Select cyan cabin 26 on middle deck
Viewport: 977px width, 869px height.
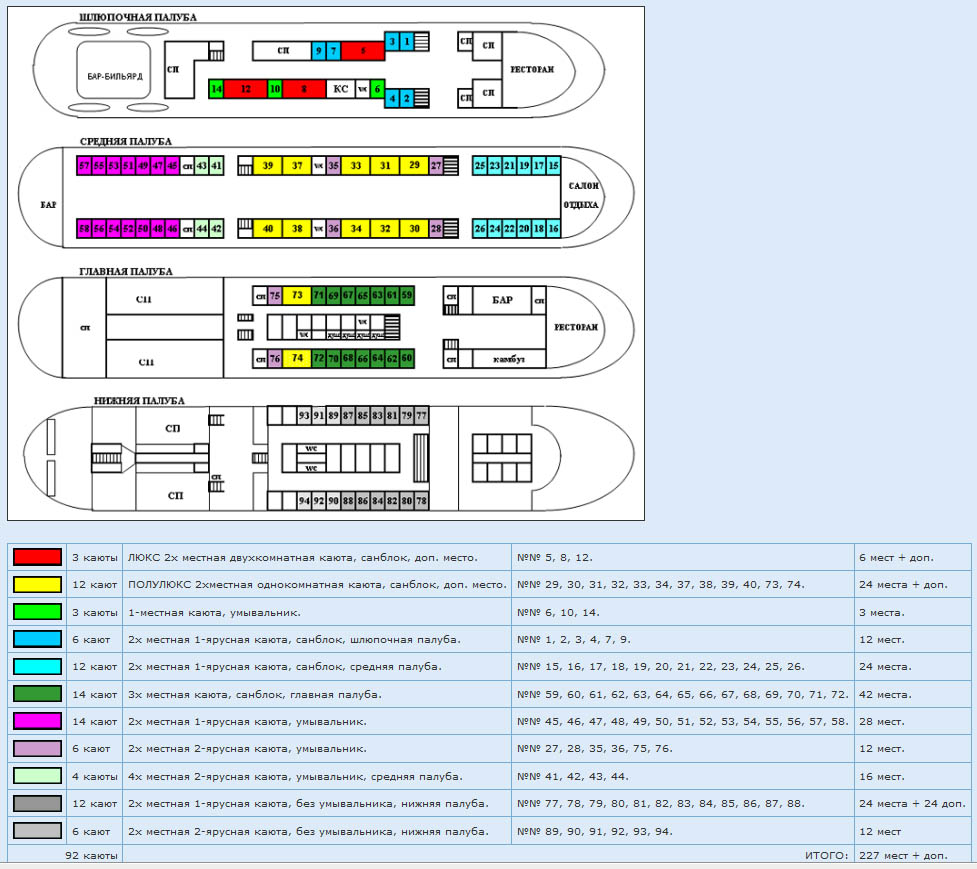tap(480, 229)
